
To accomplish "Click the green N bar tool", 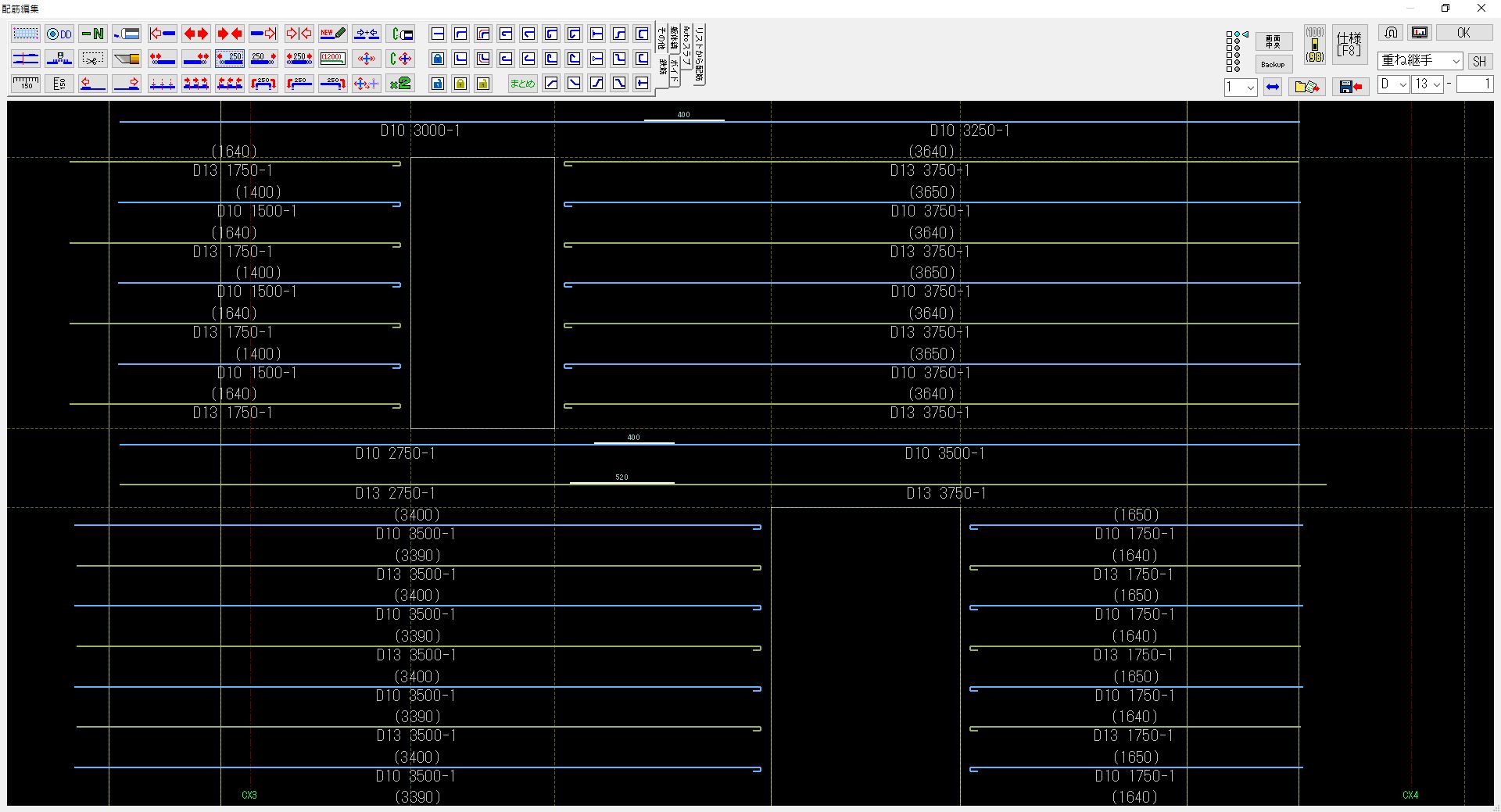I will point(93,34).
